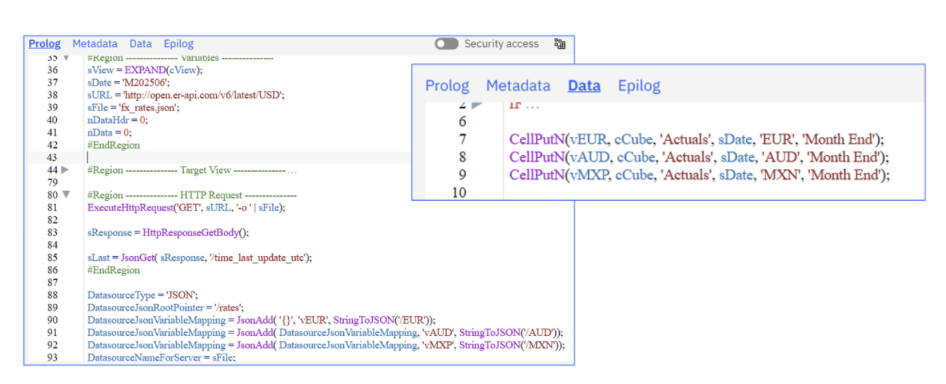
Task: Click the CellPutN line for vAUD
Action: [x=700, y=158]
